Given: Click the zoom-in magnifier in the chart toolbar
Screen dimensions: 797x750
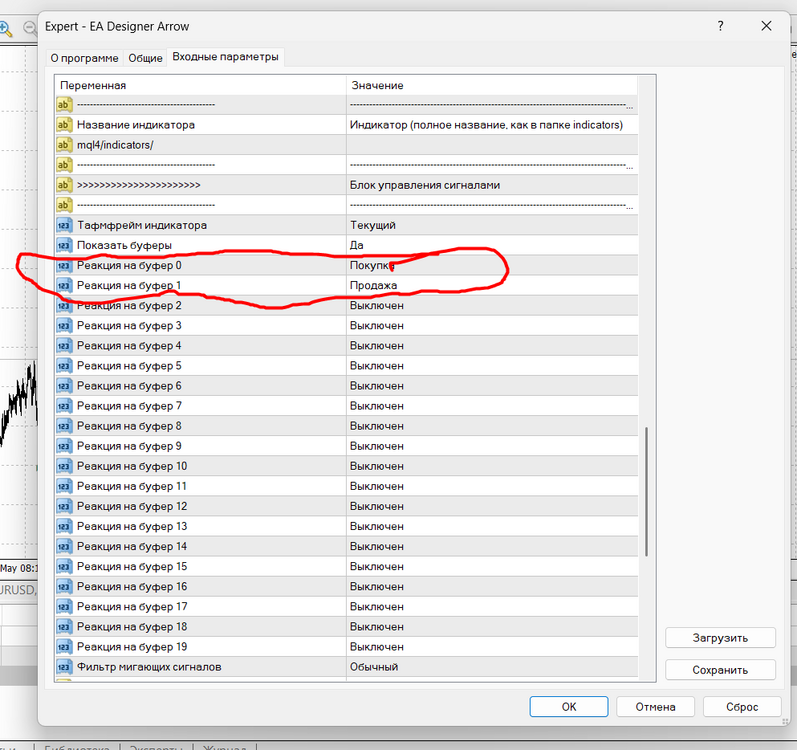Looking at the screenshot, I should point(5,28).
